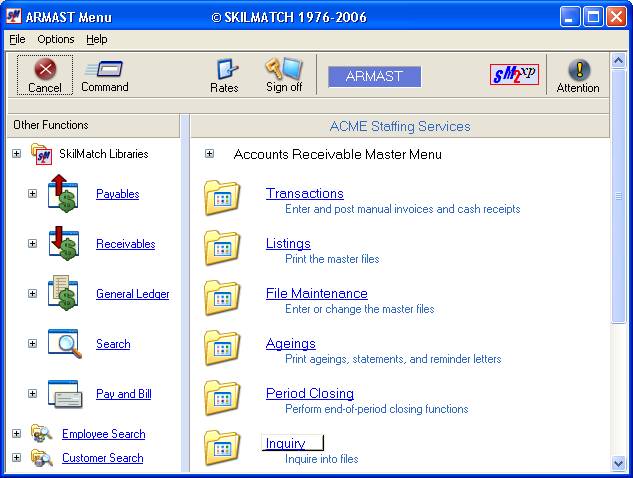Click the vertical scrollbar thumb
This screenshot has height=478, width=633.
point(618,196)
